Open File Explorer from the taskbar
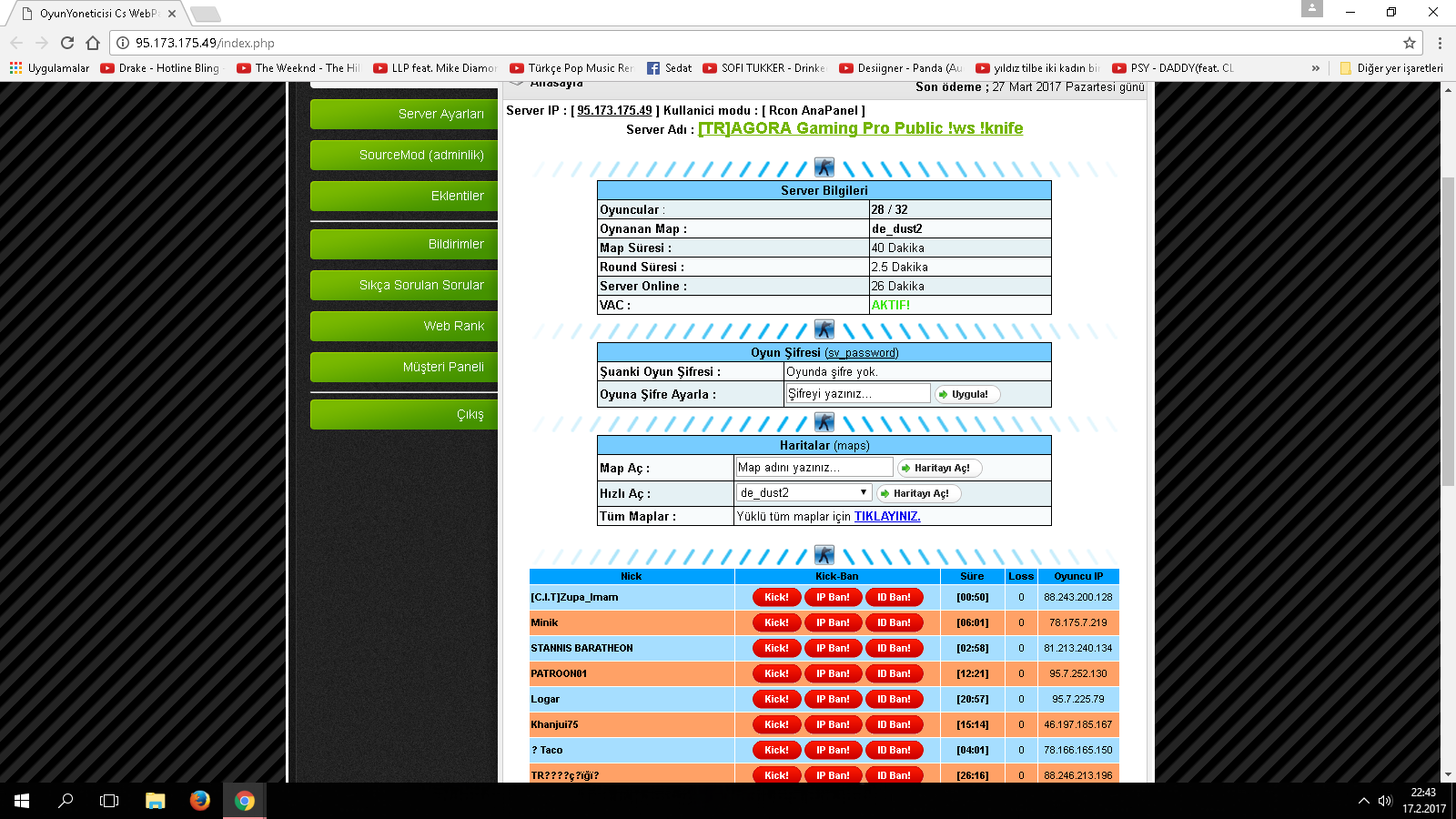Screen dimensions: 1456x819 coord(156,801)
